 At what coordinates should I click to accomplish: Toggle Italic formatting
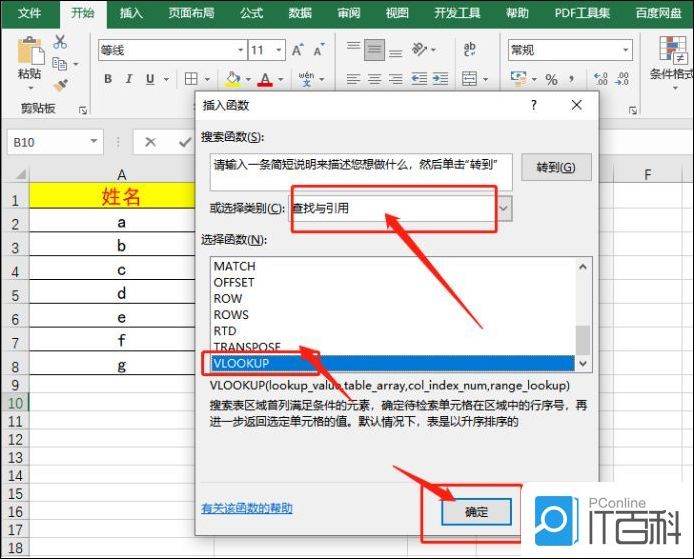129,79
